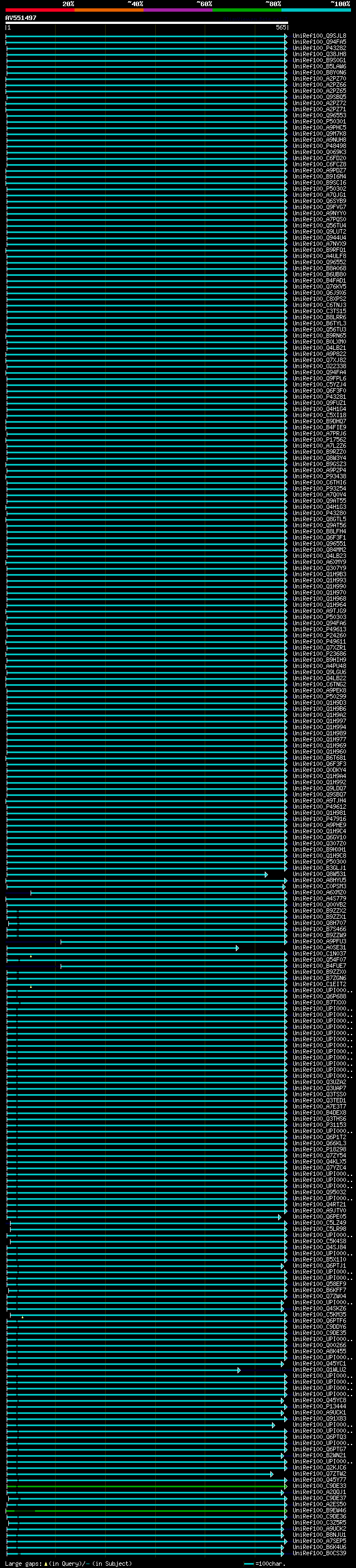
Task: Open hit UniRef100_Q9SJL8
Action: coord(319,36)
